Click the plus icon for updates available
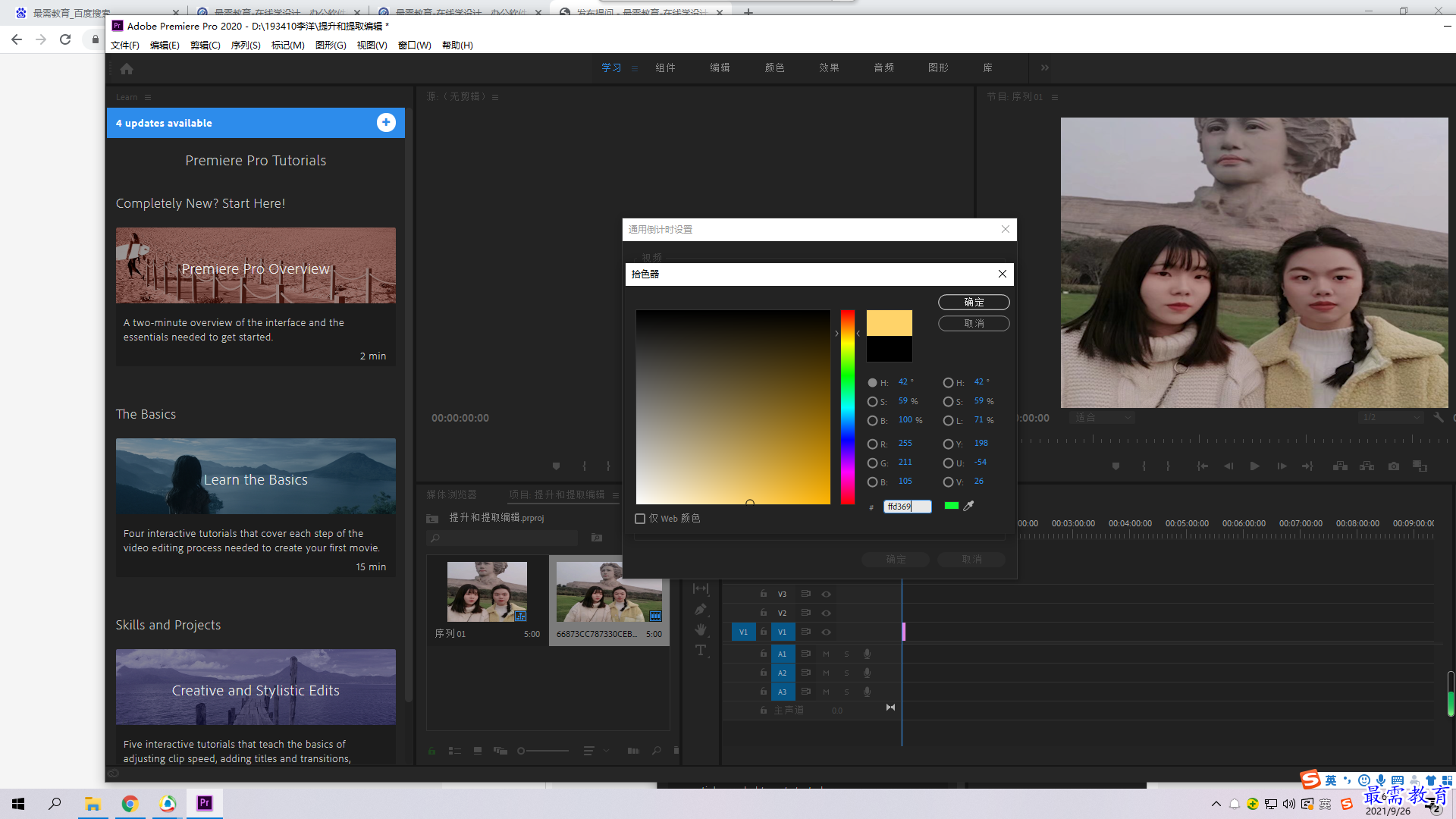This screenshot has width=1456, height=819. tap(386, 123)
